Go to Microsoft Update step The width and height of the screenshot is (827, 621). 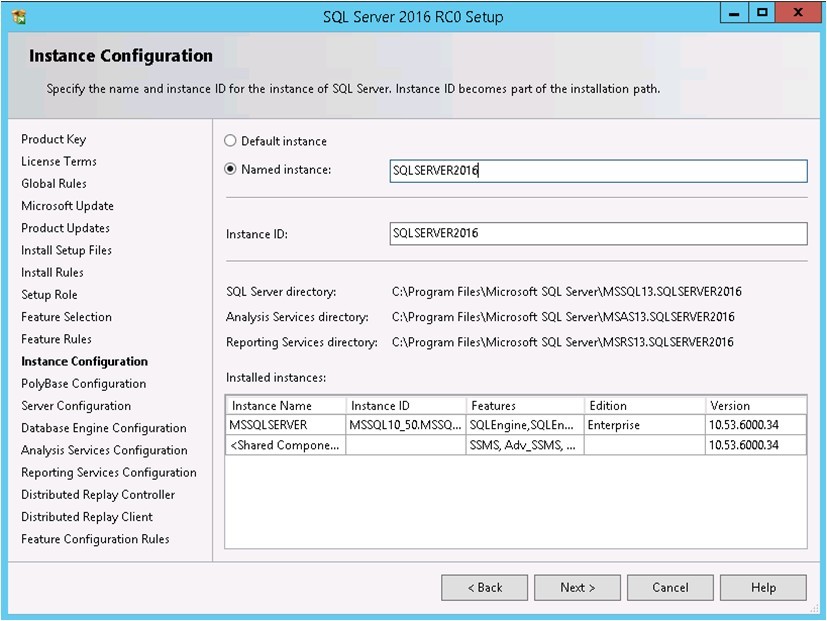pos(68,206)
